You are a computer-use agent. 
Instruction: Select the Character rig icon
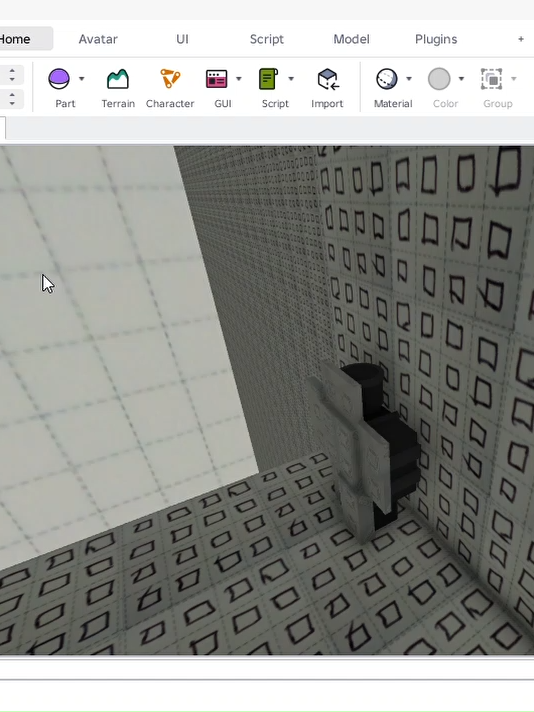(170, 79)
